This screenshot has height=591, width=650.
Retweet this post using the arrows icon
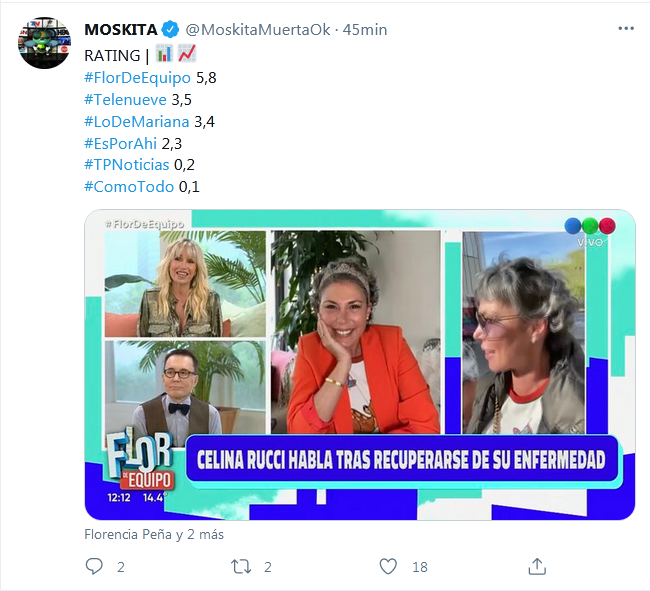241,566
